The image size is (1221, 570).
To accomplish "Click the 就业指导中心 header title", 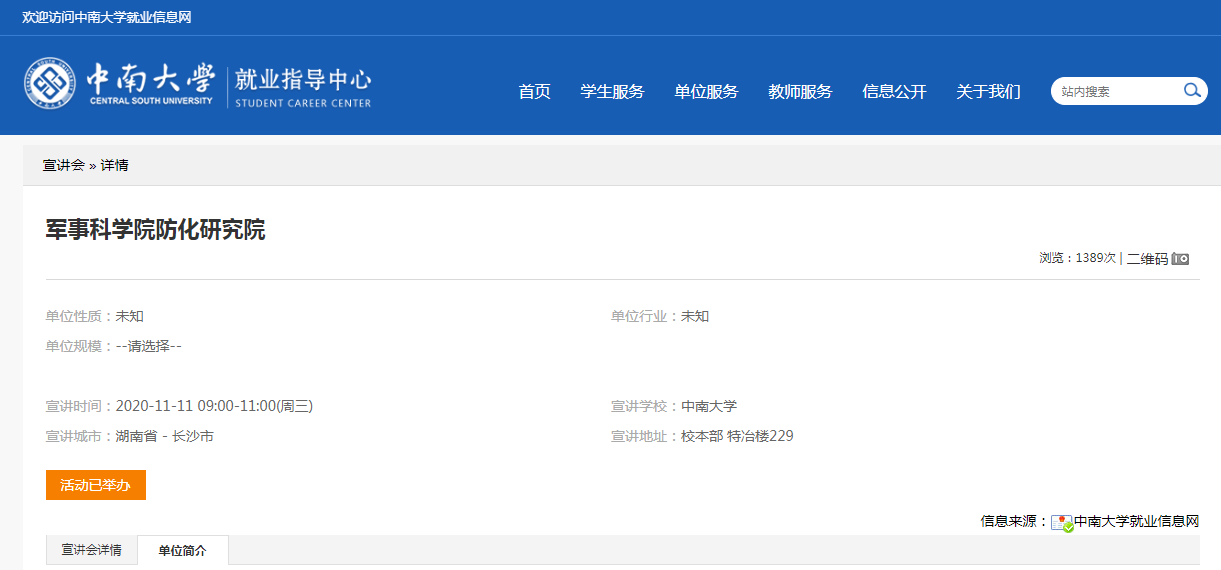I will [303, 80].
